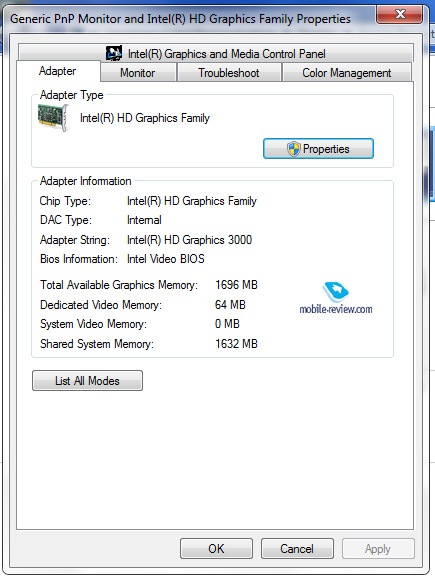
Task: Open the Troubleshoot tab
Action: tap(229, 73)
